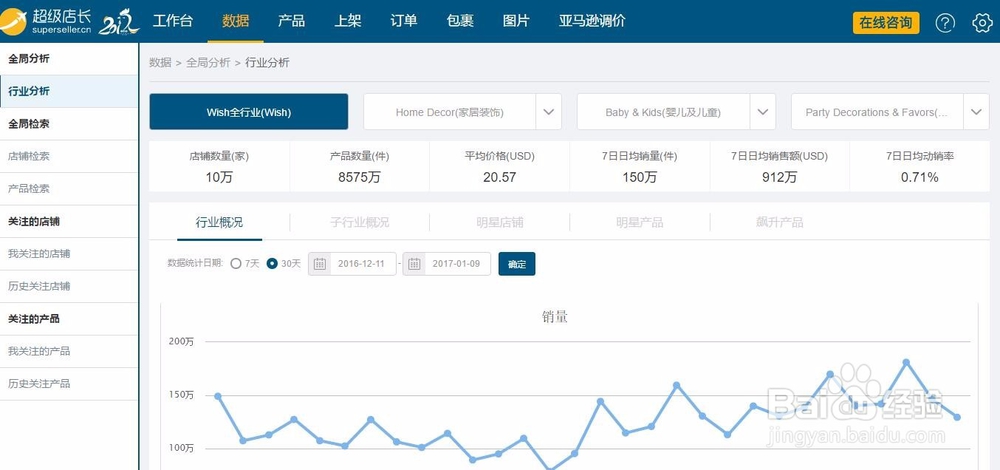
Task: Click the 店铺数量 value 10万
Action: (219, 177)
